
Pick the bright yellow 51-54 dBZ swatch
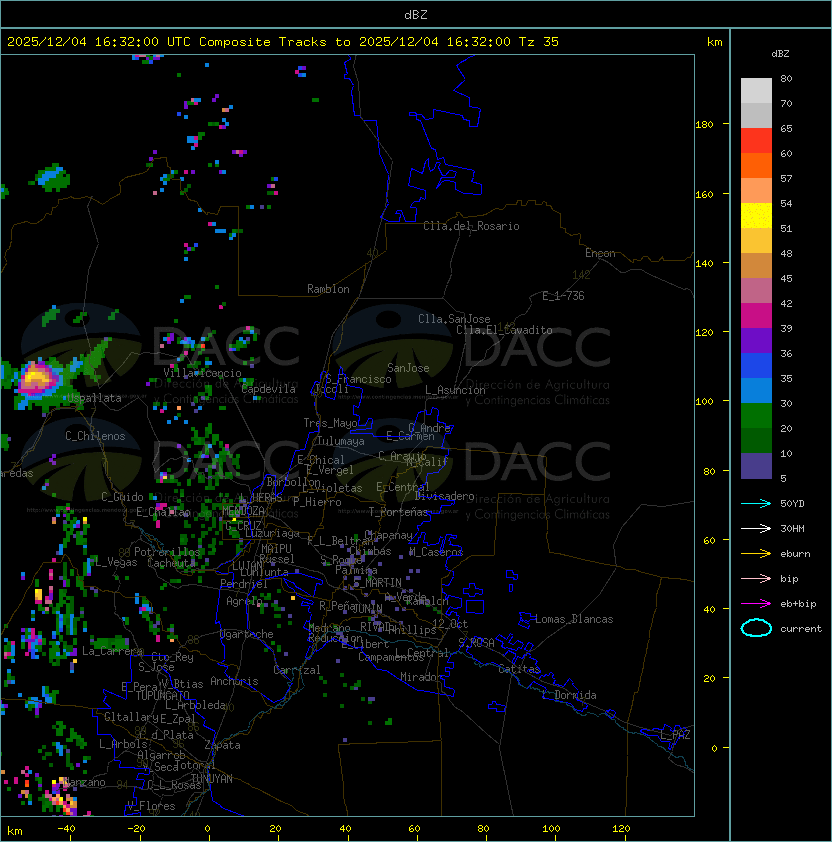(x=756, y=216)
